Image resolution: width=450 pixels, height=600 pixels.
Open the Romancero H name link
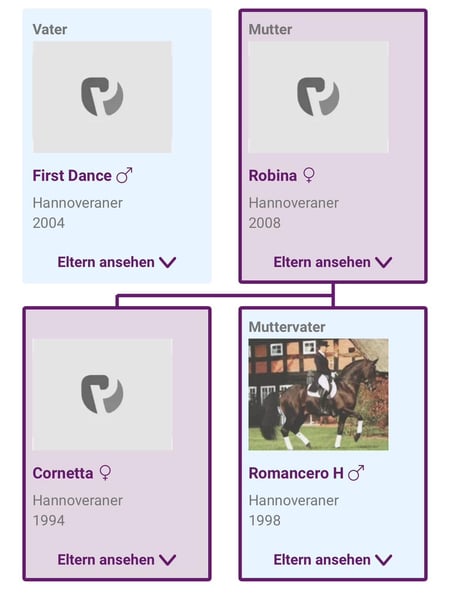click(296, 473)
